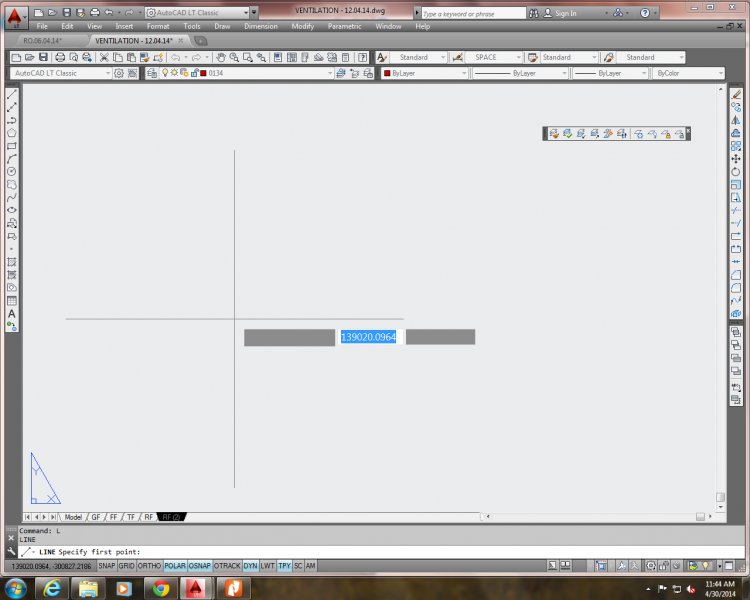Toggle OSNAP in status bar
Image resolution: width=750 pixels, height=600 pixels.
(199, 566)
